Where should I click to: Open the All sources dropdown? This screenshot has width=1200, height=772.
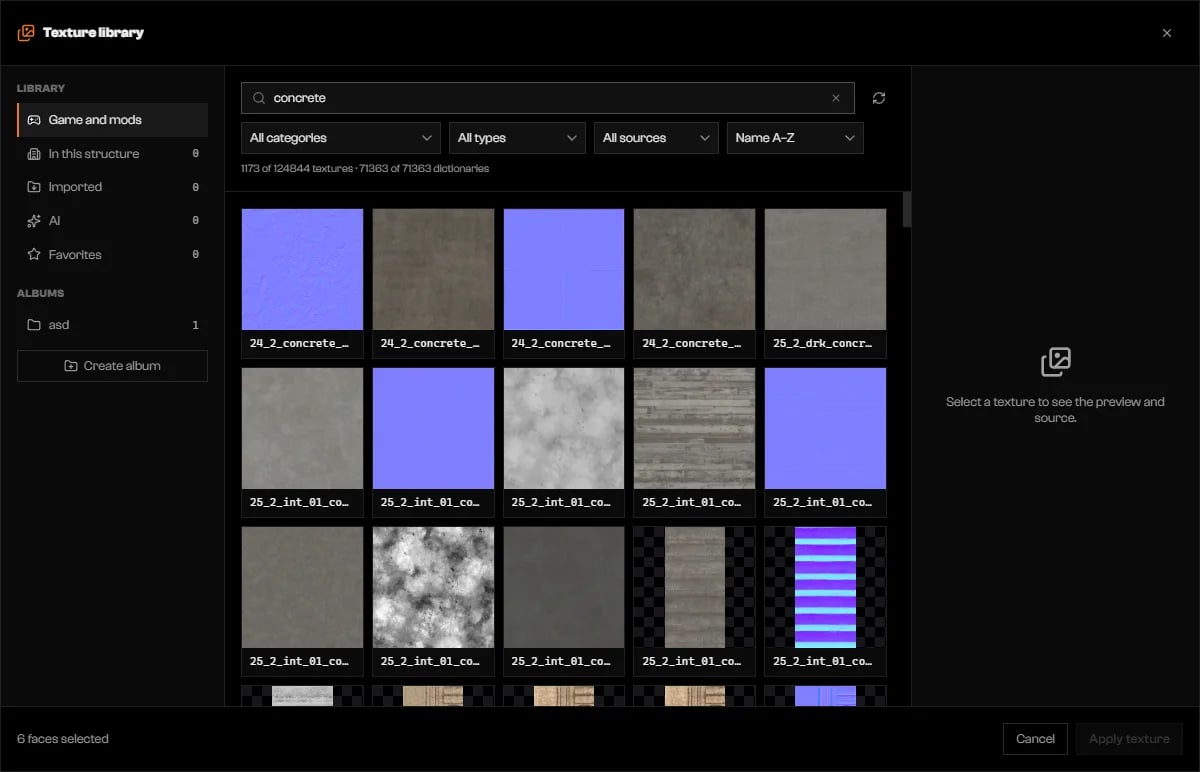click(657, 138)
